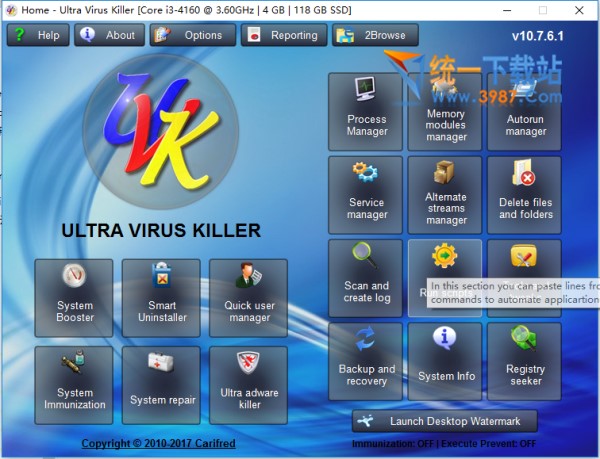The image size is (600, 459).
Task: Launch Registry seeker
Action: (524, 361)
